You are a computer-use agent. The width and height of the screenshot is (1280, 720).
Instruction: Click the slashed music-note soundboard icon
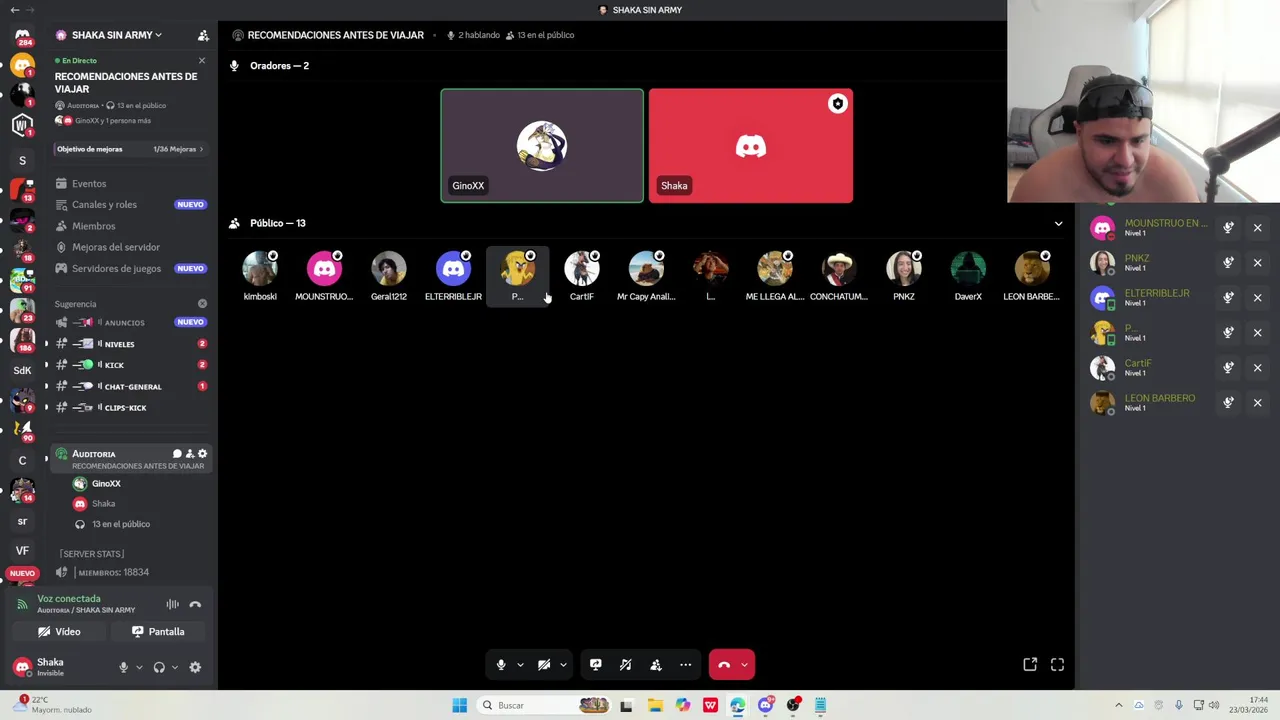(625, 664)
